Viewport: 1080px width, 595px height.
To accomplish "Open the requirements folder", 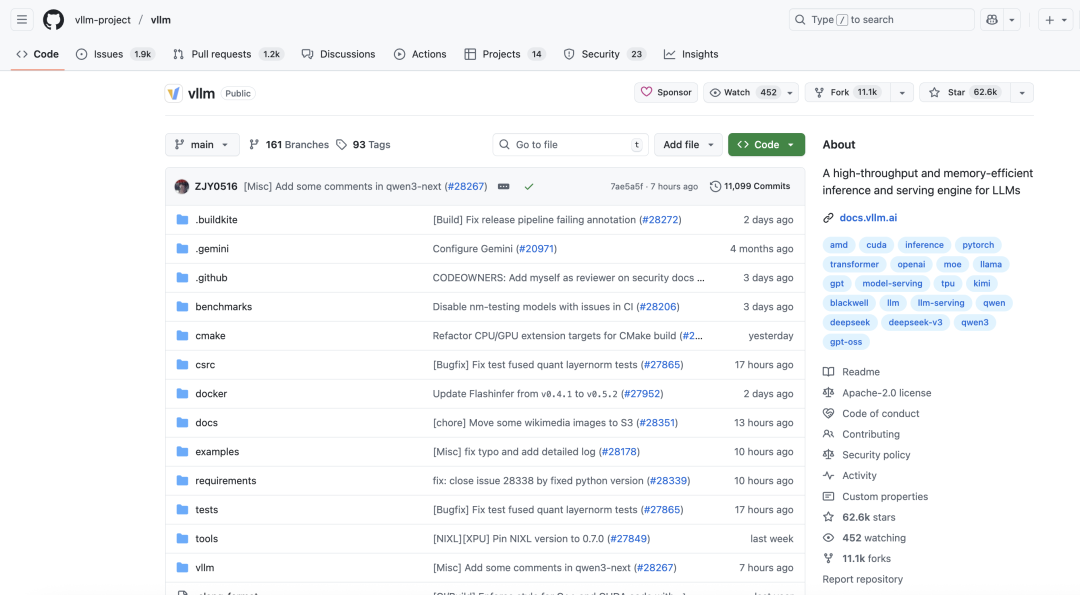I will point(226,481).
